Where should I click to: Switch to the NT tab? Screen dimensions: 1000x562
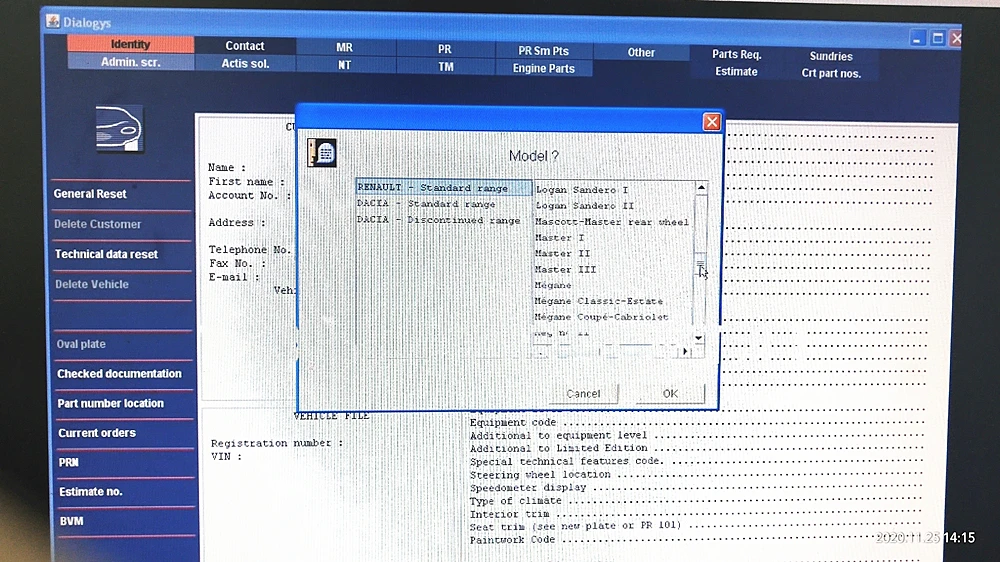point(344,65)
